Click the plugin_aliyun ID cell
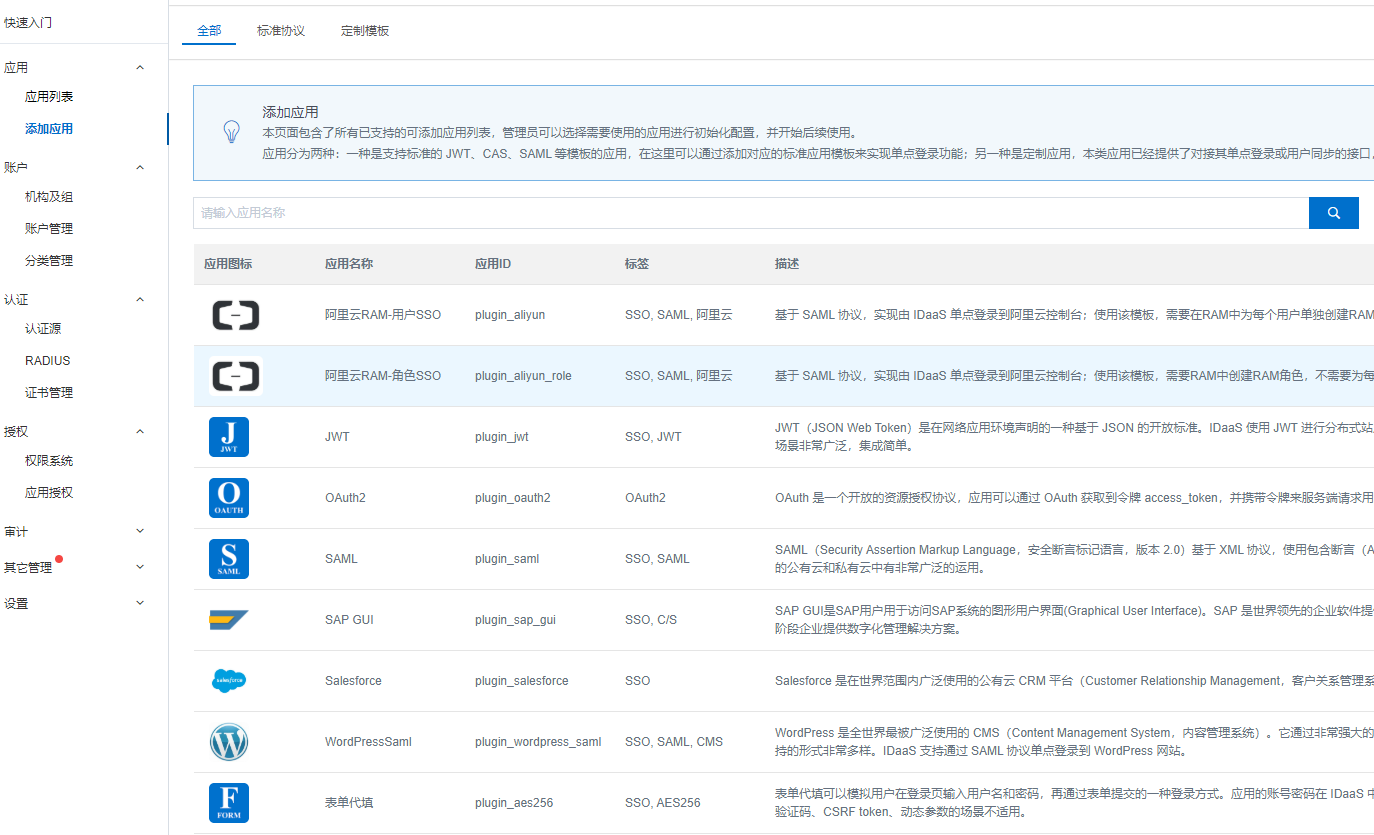This screenshot has width=1374, height=835. tap(510, 315)
